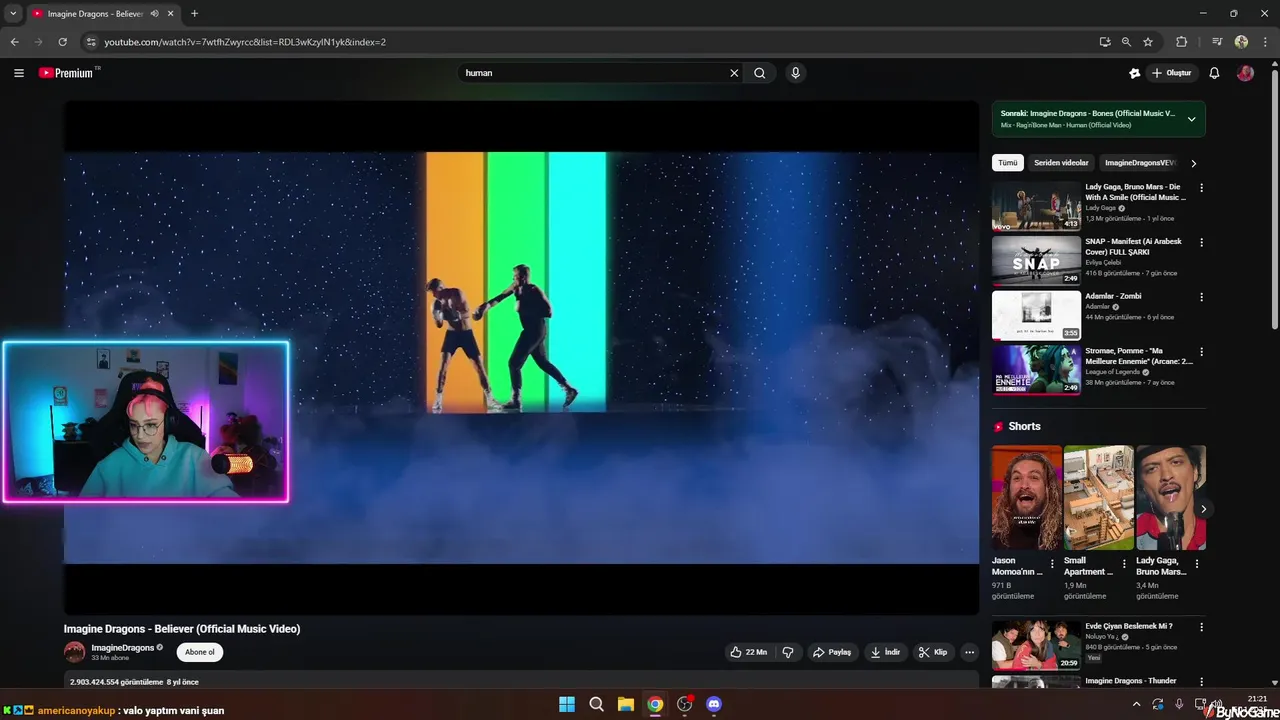Open the sparkle AI icon beside Oluştur
1280x720 pixels.
tap(1134, 73)
